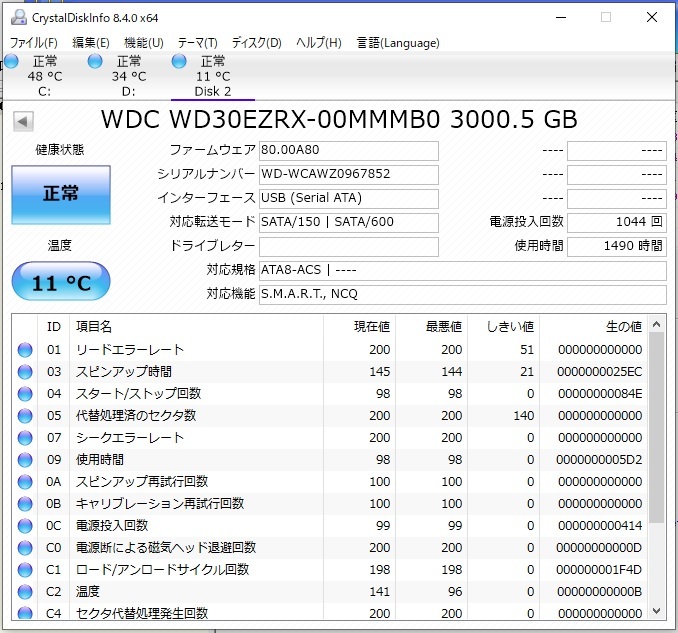The image size is (678, 633).
Task: Open the ヘルプ(H) menu
Action: click(319, 43)
